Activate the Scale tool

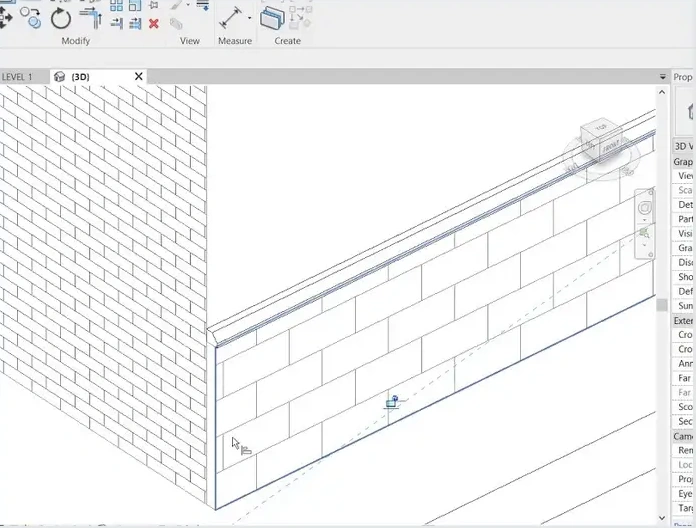coord(135,5)
